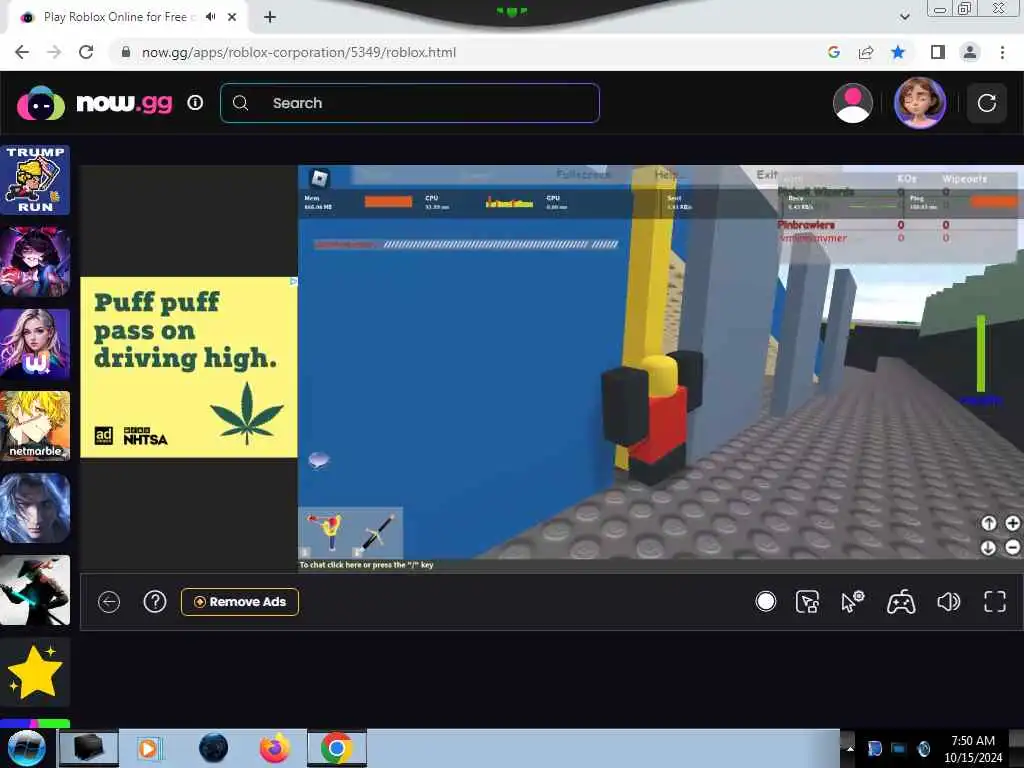Viewport: 1024px width, 768px height.
Task: Click the now.gg logo
Action: [95, 103]
